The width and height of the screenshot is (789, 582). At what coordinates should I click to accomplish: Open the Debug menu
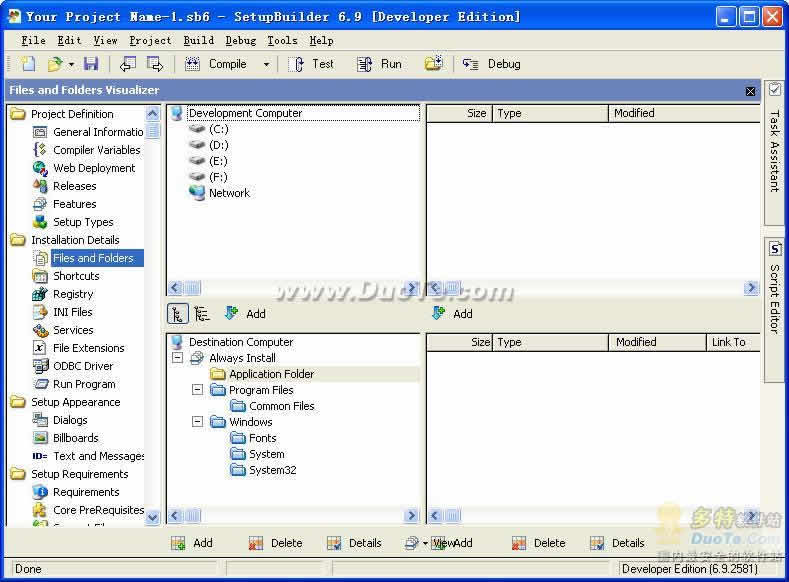click(240, 40)
